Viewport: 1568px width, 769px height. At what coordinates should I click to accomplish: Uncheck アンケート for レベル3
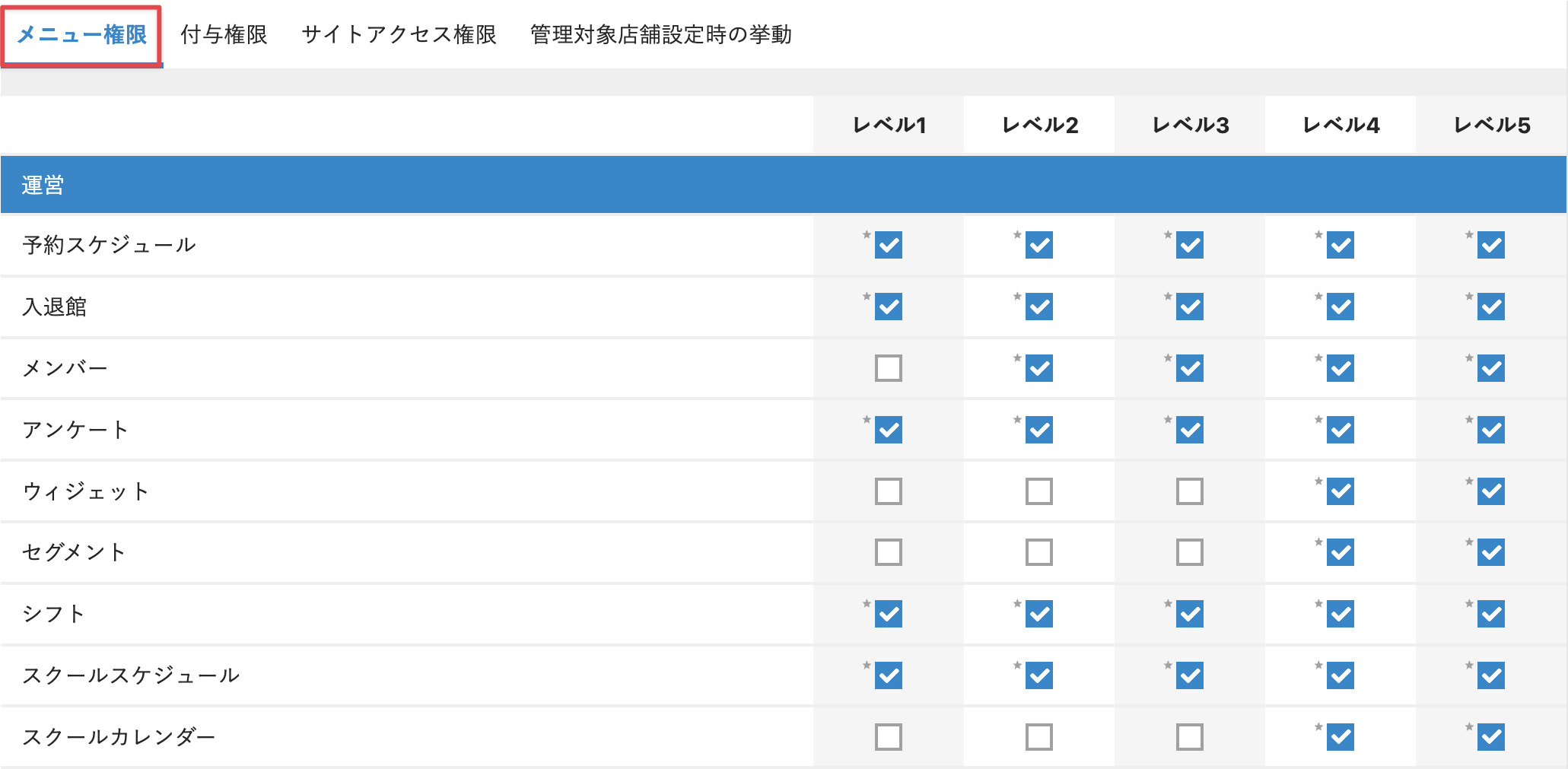click(1189, 430)
